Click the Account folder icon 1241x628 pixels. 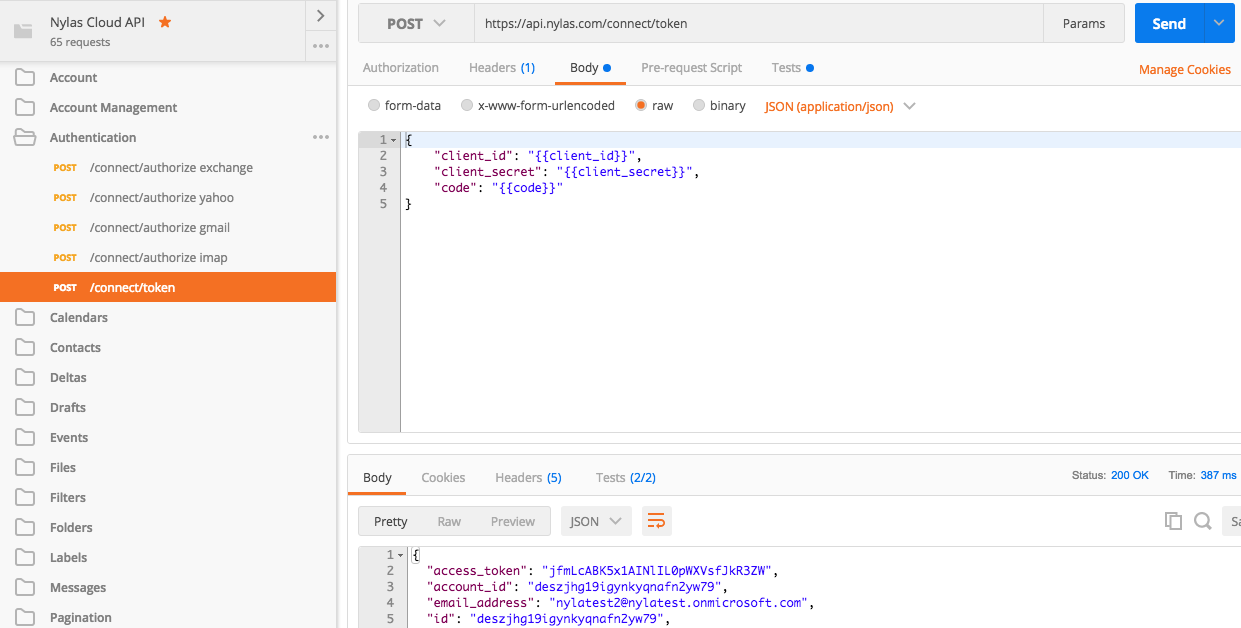(x=25, y=77)
